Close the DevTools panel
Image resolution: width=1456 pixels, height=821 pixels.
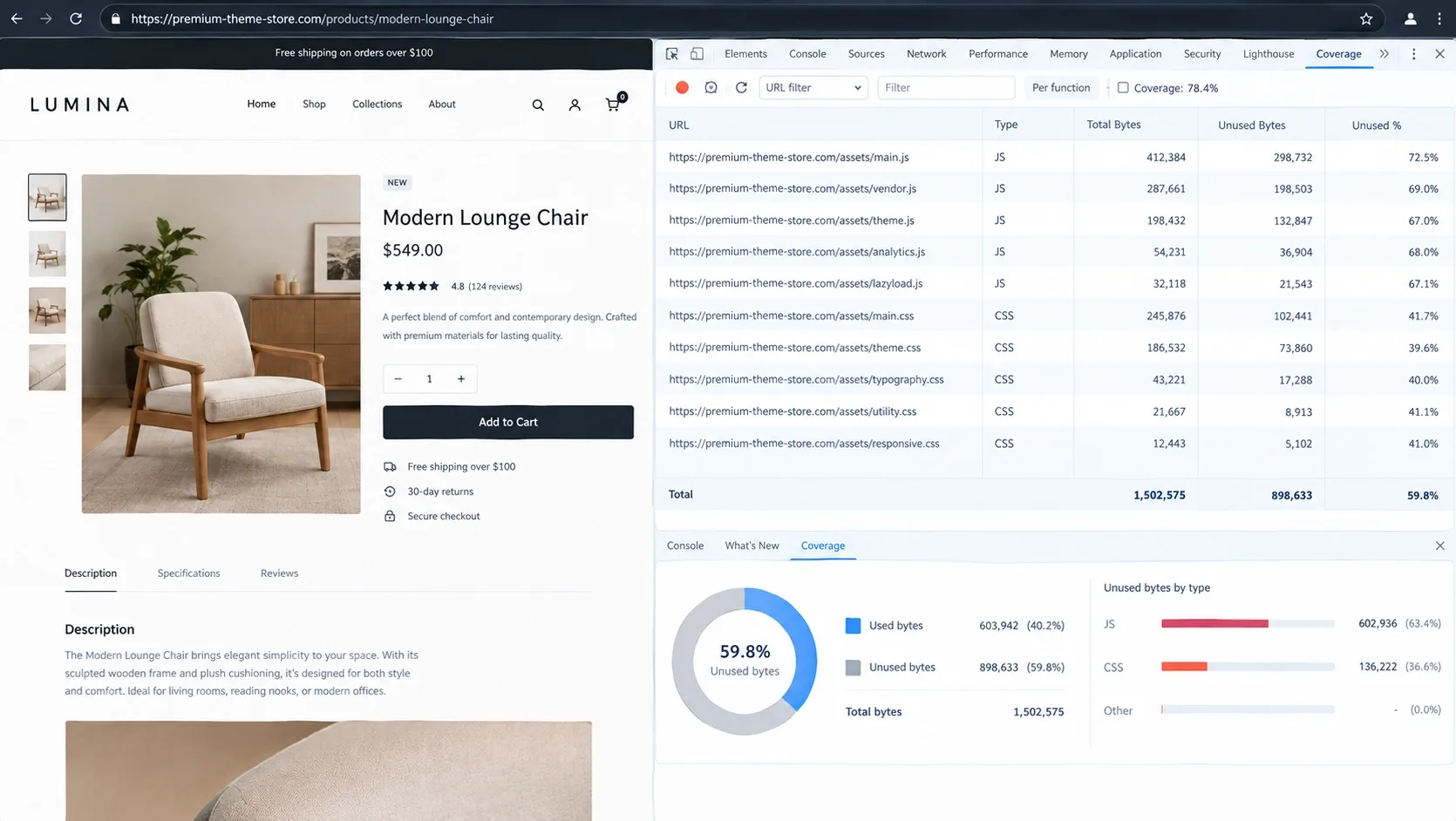(1439, 54)
